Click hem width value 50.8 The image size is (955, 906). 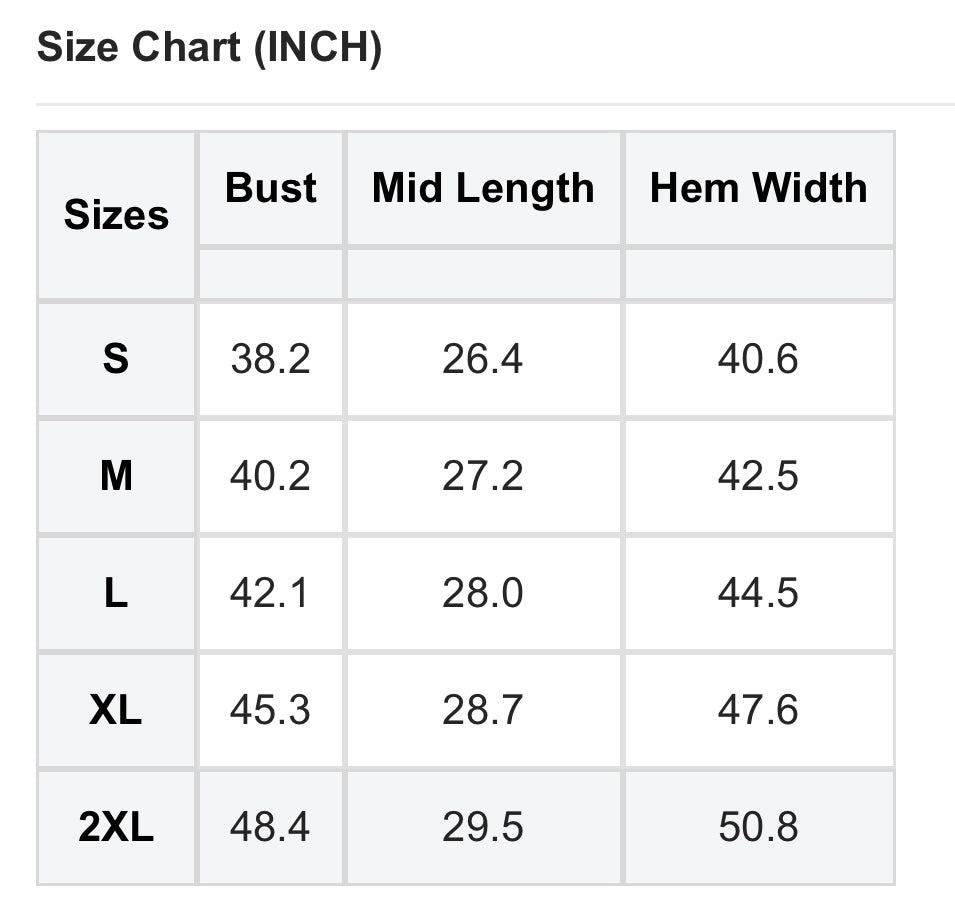click(758, 828)
